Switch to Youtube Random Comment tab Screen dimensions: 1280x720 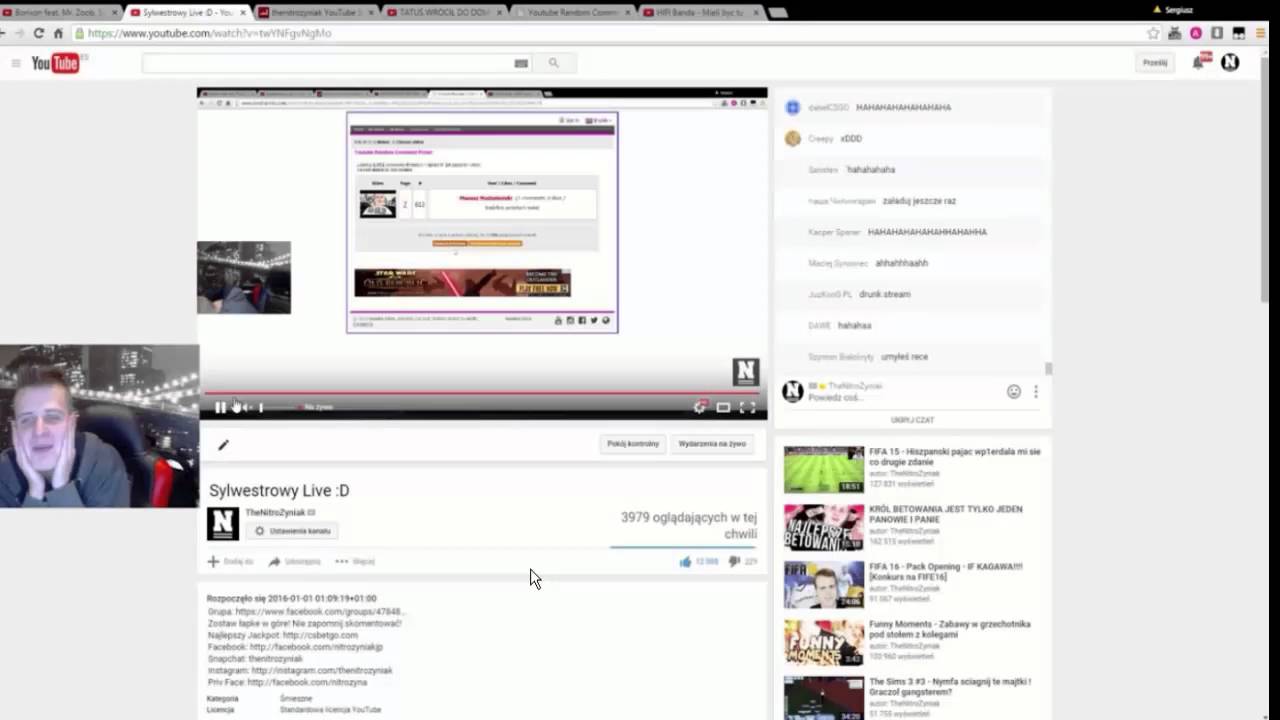pyautogui.click(x=571, y=12)
